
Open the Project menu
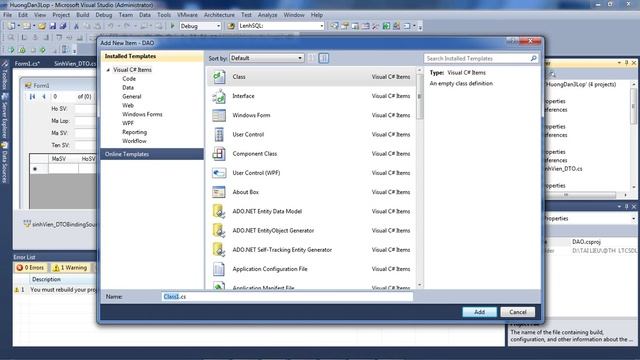61,15
